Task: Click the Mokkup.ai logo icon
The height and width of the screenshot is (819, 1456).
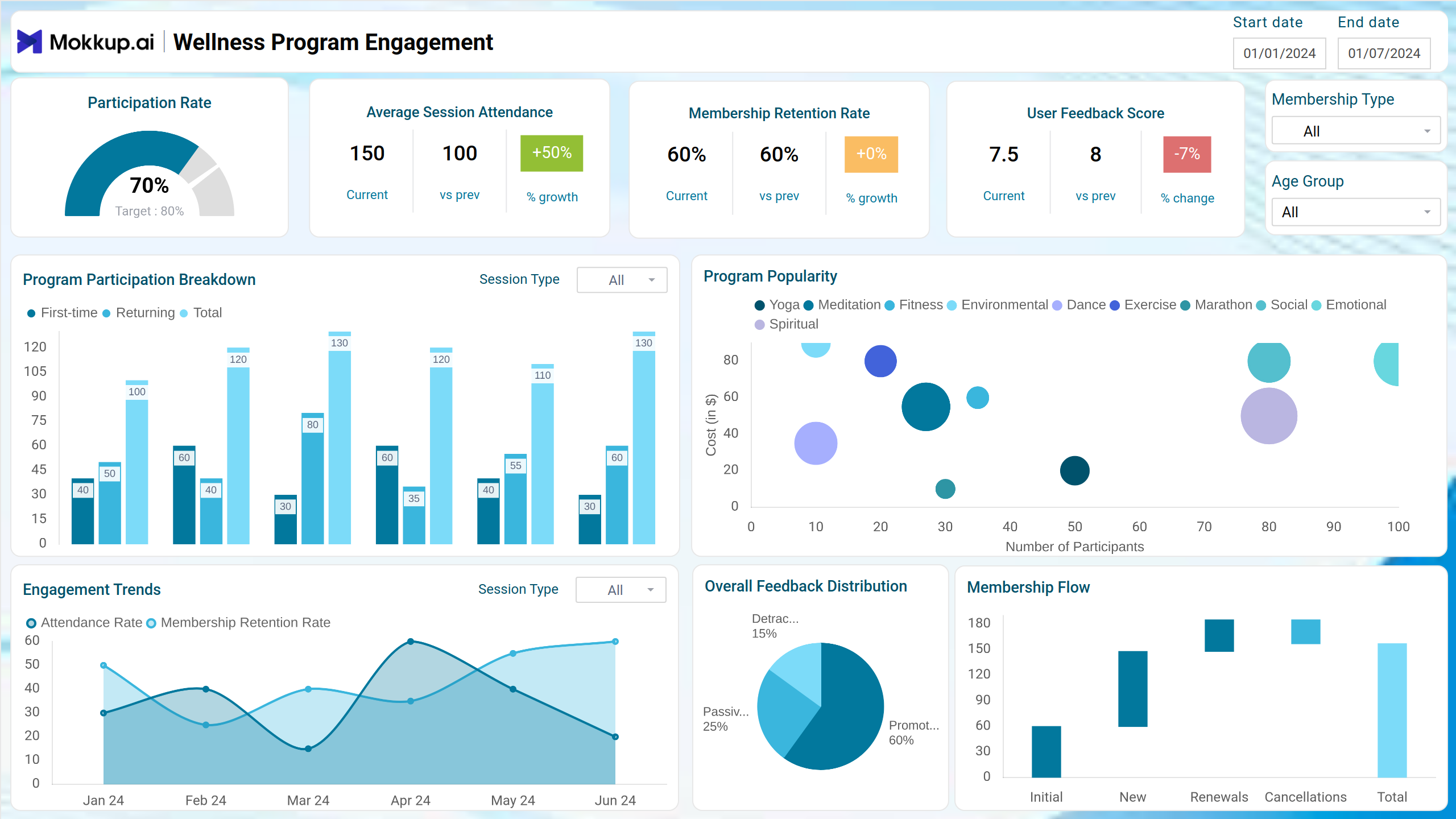Action: click(x=30, y=42)
